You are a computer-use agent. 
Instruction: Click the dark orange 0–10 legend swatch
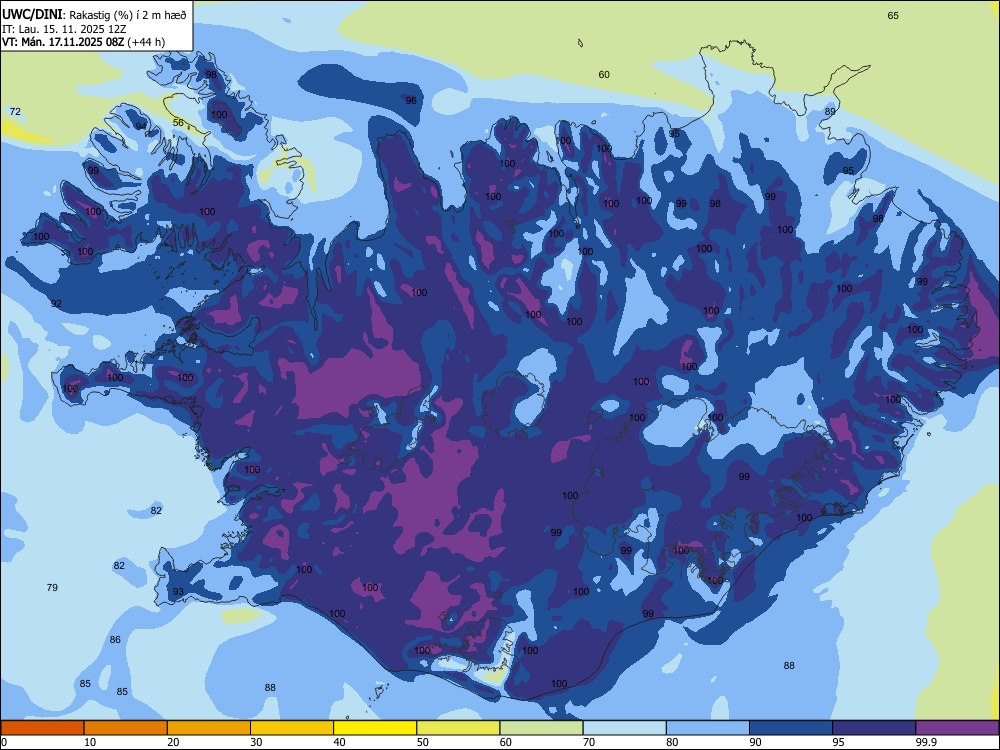(x=43, y=728)
